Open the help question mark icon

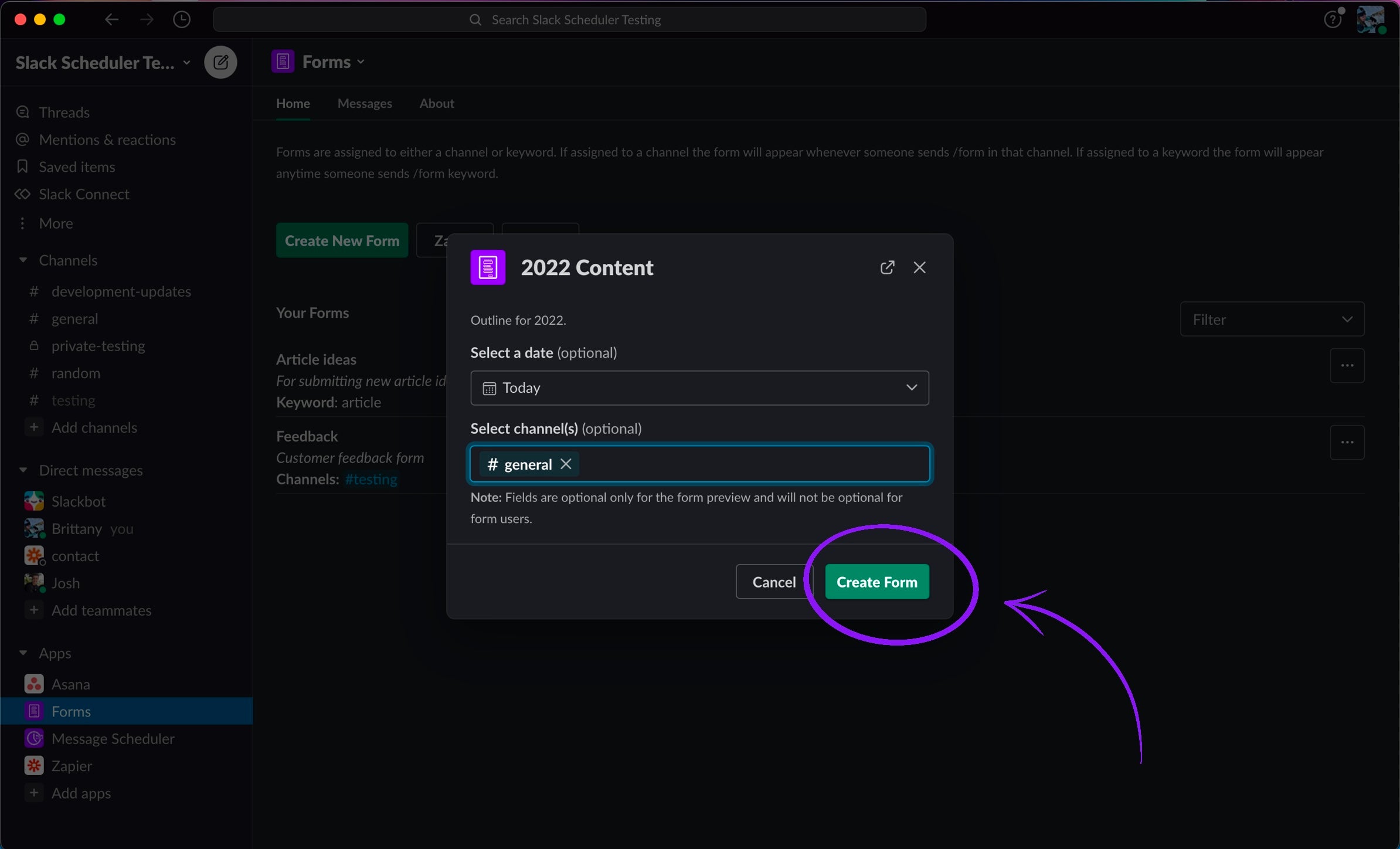point(1332,20)
